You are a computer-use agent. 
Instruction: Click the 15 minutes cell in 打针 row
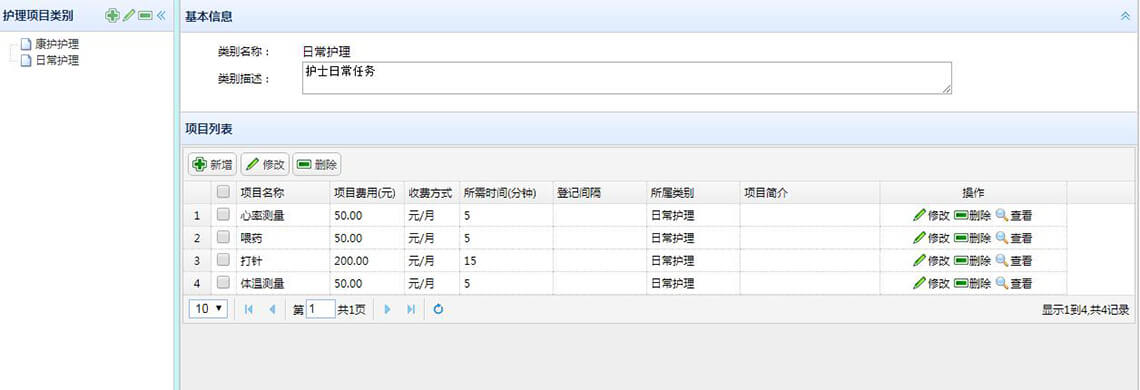[x=506, y=260]
